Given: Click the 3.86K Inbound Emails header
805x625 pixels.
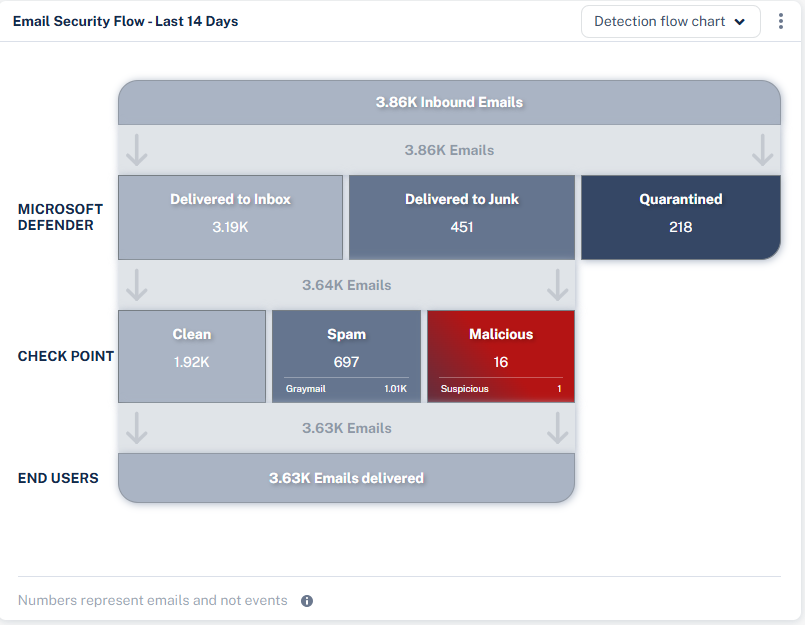Looking at the screenshot, I should [x=449, y=102].
